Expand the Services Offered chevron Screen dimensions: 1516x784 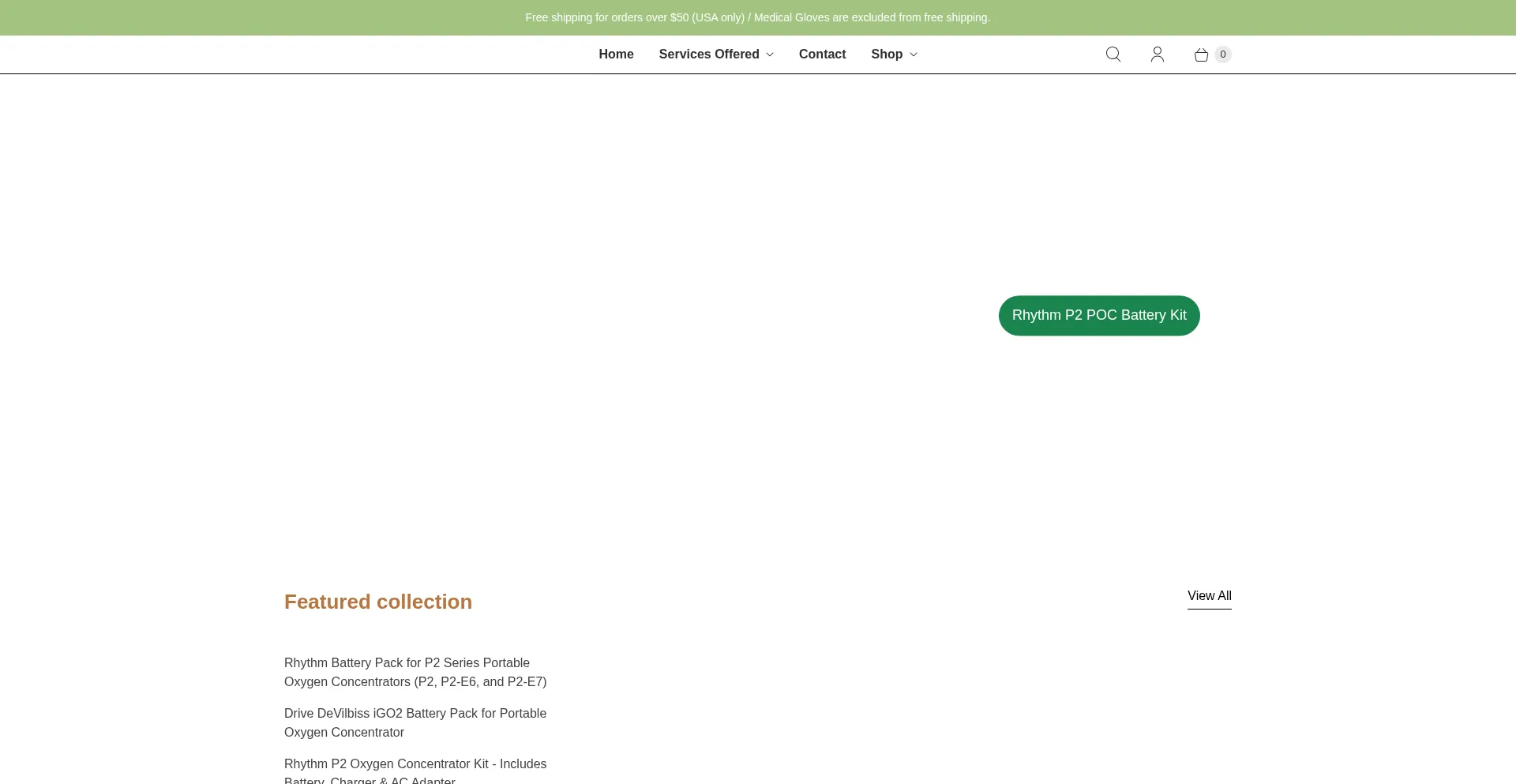click(770, 54)
